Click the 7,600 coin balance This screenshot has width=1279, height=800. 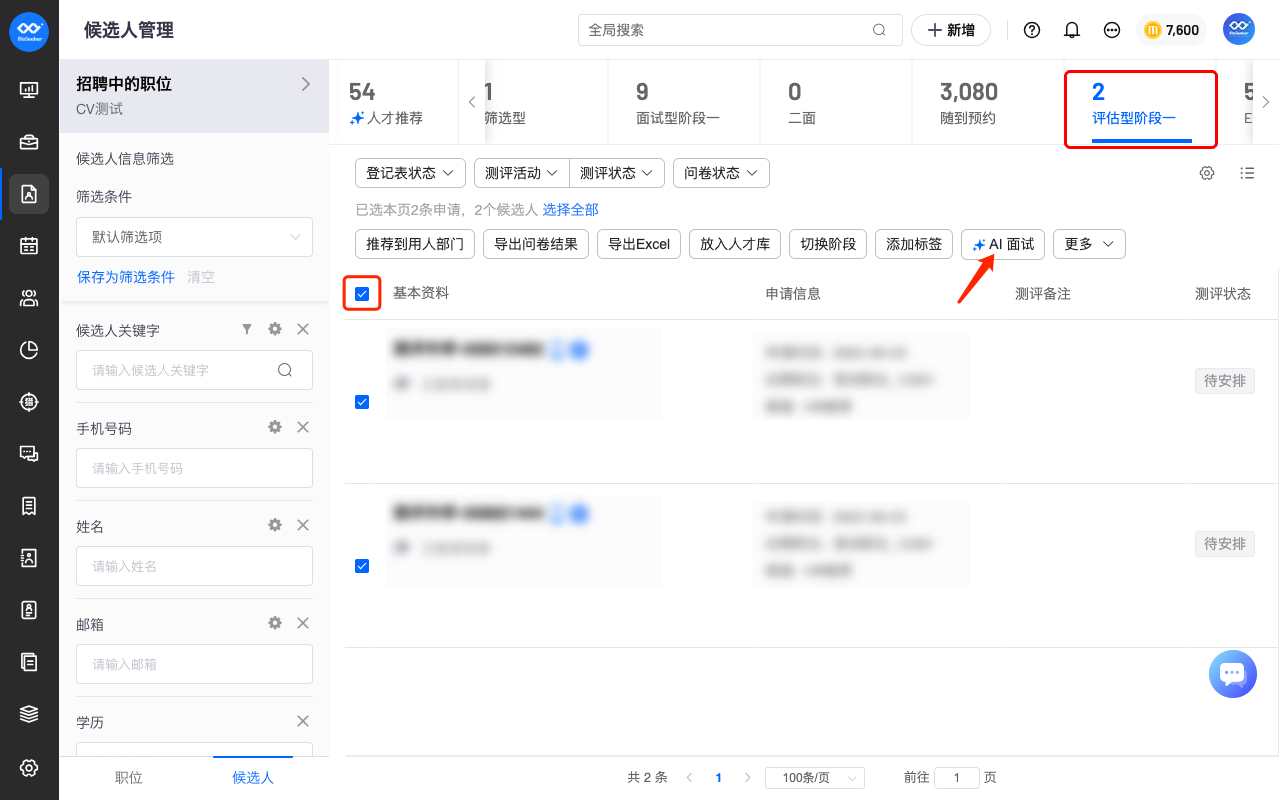[x=1171, y=30]
